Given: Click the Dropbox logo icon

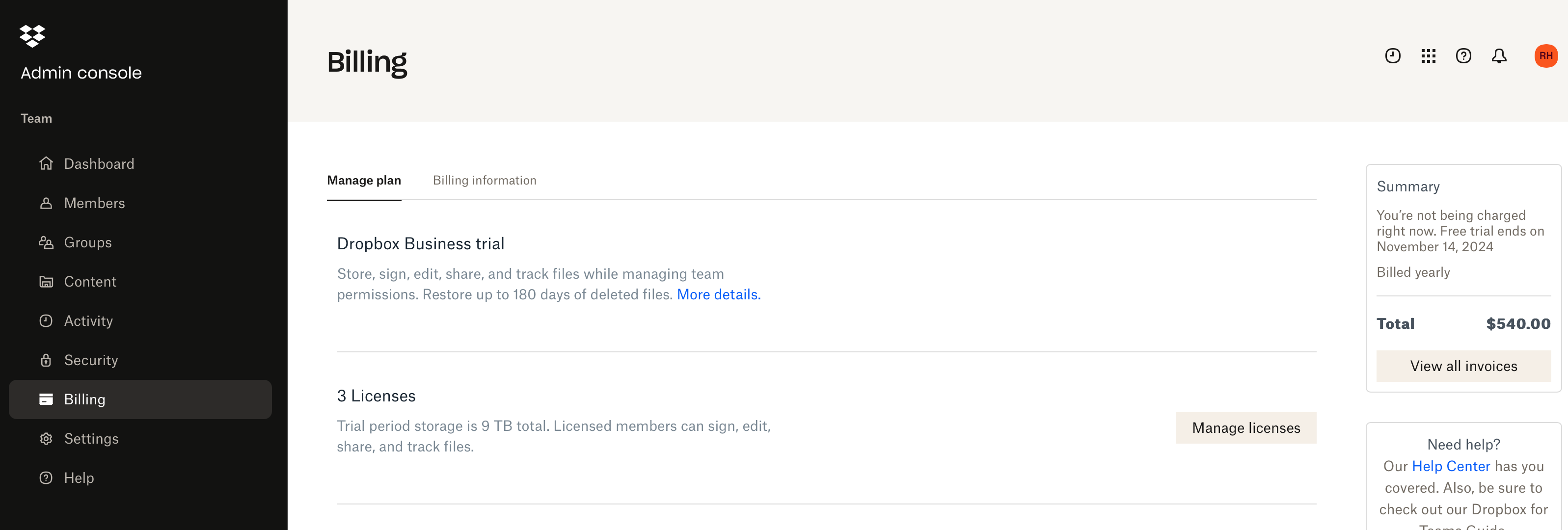Looking at the screenshot, I should [32, 36].
